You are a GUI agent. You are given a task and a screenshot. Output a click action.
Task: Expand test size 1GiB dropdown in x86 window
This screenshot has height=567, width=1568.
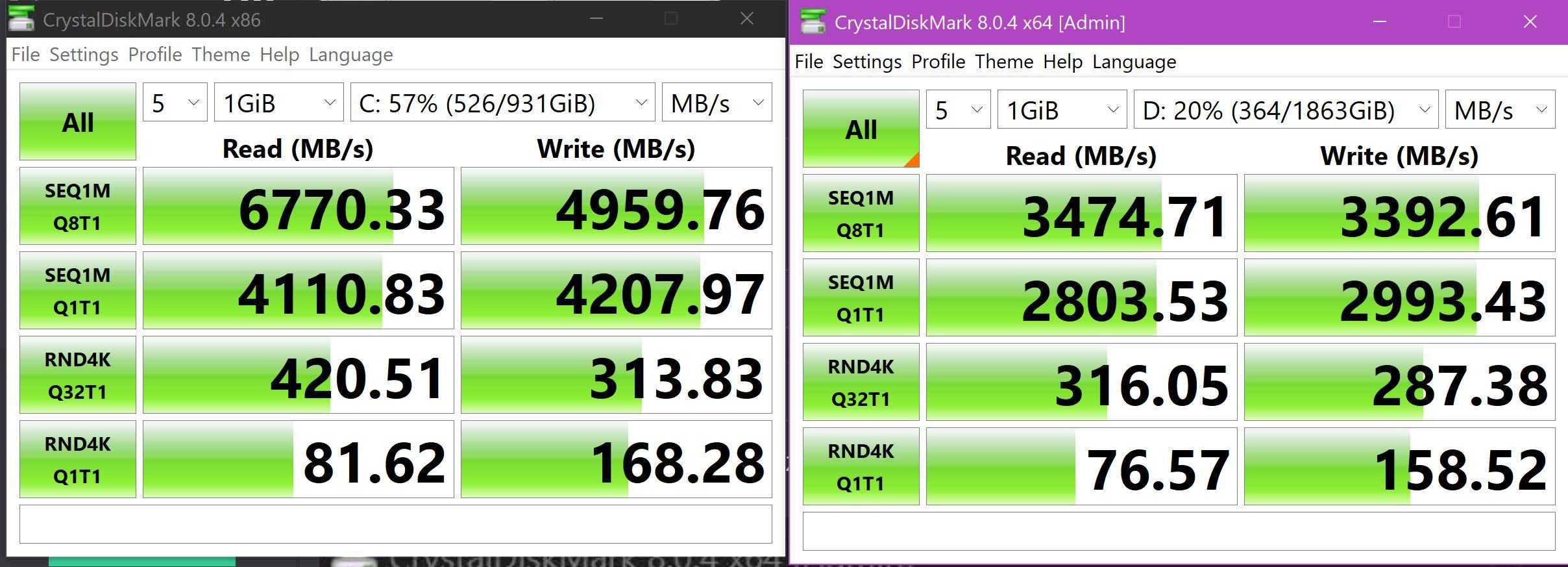[278, 103]
